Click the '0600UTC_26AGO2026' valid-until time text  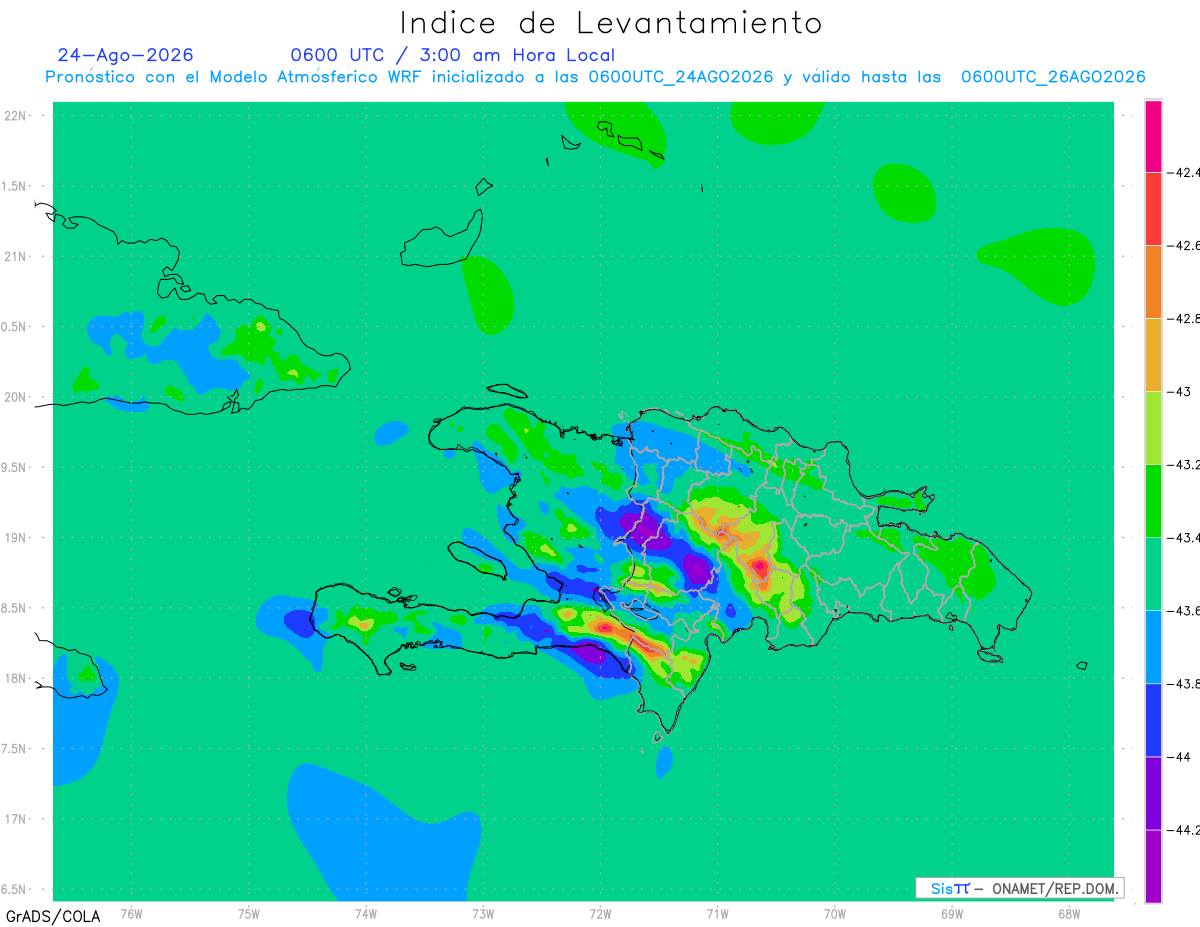point(1053,77)
